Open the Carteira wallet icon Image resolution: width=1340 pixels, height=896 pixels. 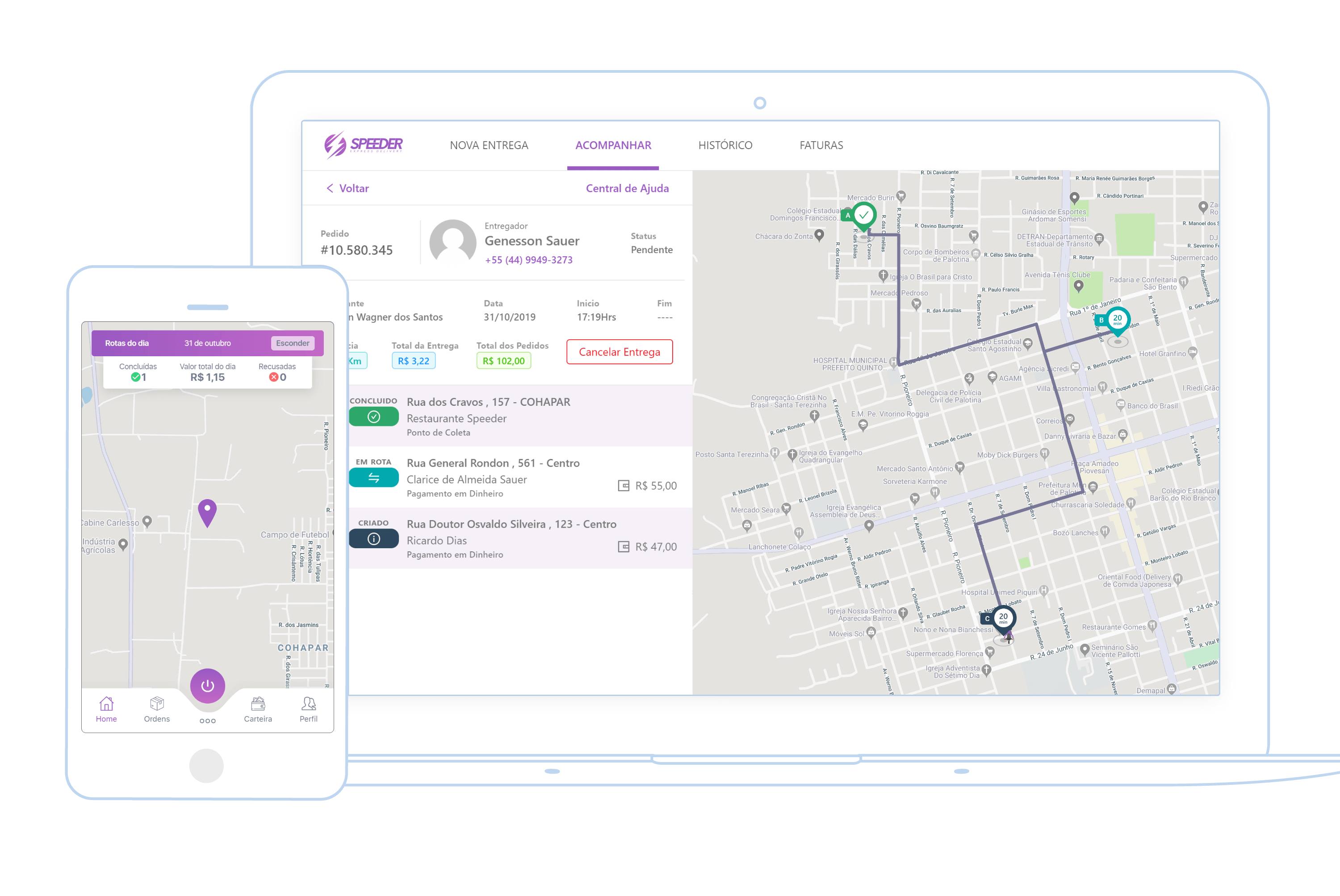258,704
